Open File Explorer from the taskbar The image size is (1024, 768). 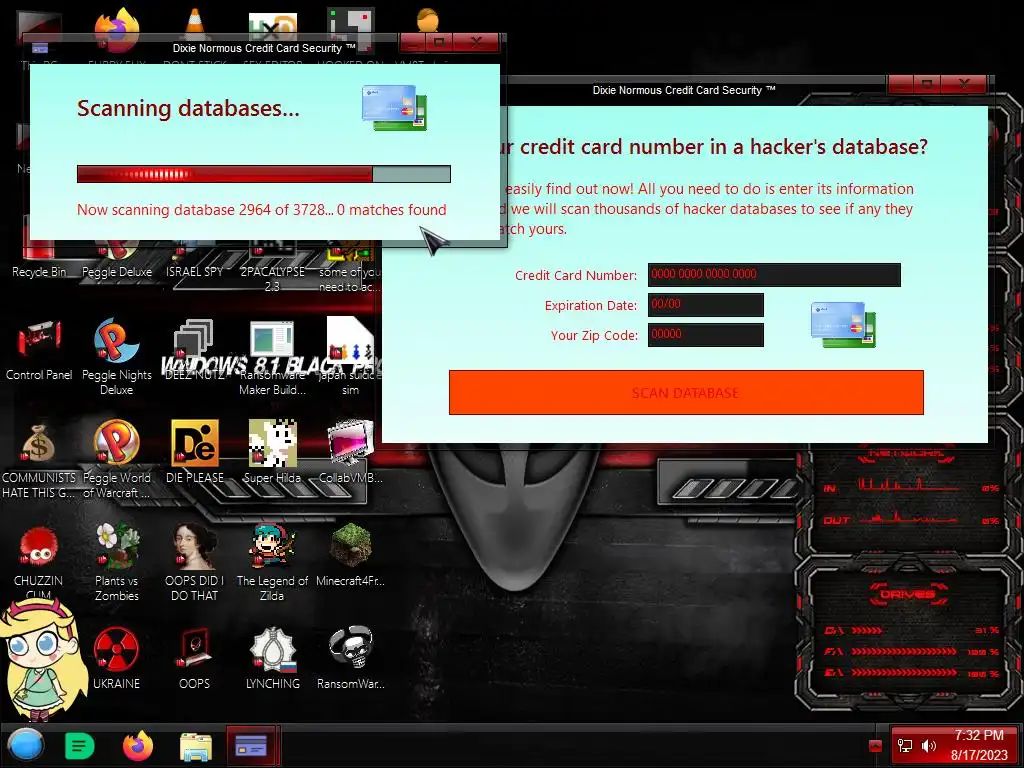click(x=195, y=746)
